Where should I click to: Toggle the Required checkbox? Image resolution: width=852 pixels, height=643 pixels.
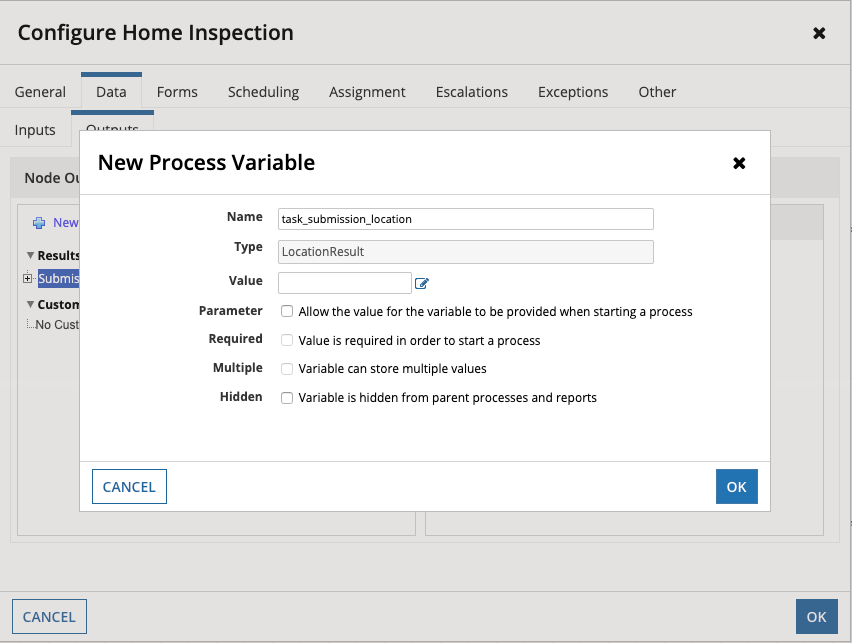287,340
